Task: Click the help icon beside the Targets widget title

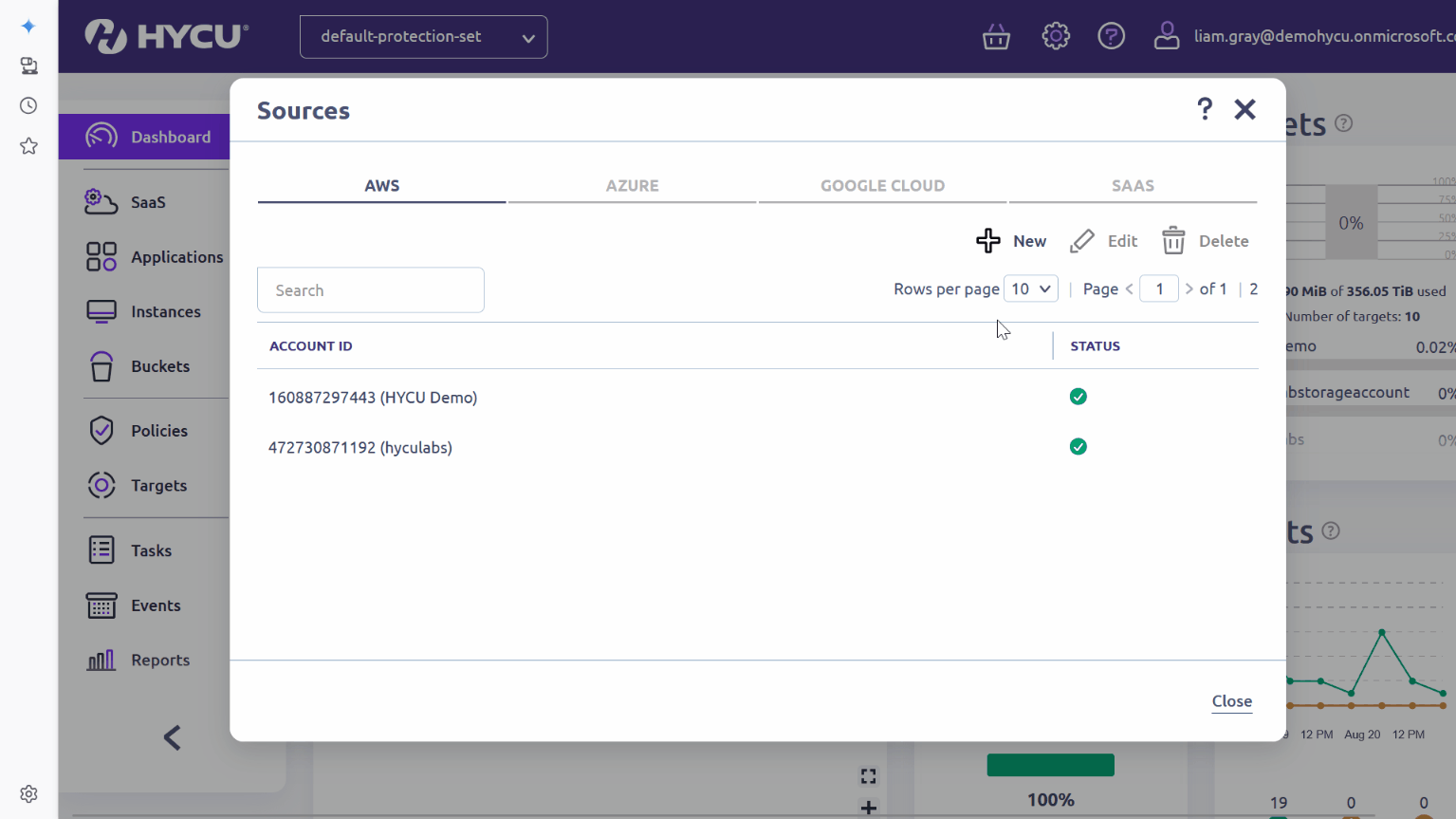Action: [1344, 123]
